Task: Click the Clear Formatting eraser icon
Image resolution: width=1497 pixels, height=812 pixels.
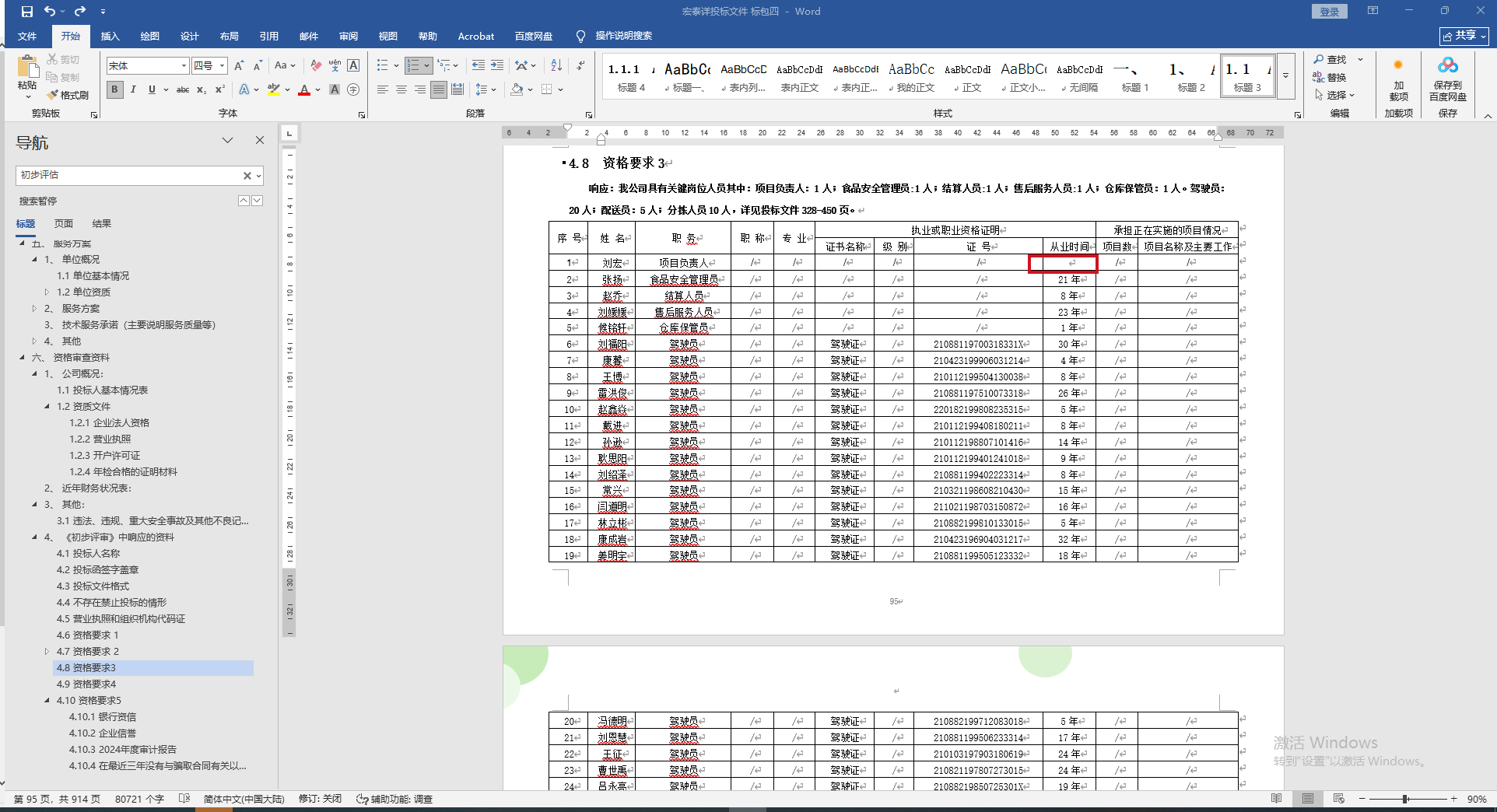Action: pos(315,66)
